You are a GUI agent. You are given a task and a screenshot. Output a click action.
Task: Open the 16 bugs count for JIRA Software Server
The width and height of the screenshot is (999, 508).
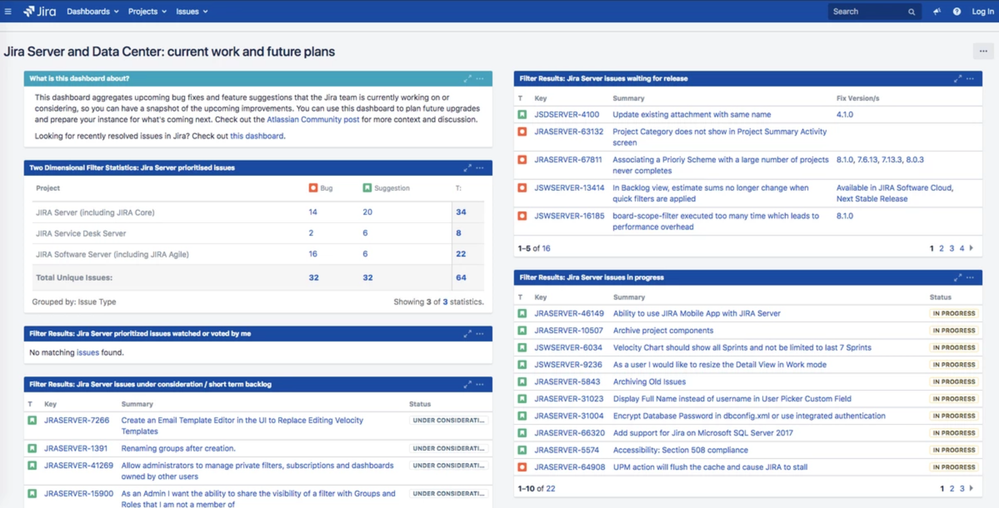313,254
